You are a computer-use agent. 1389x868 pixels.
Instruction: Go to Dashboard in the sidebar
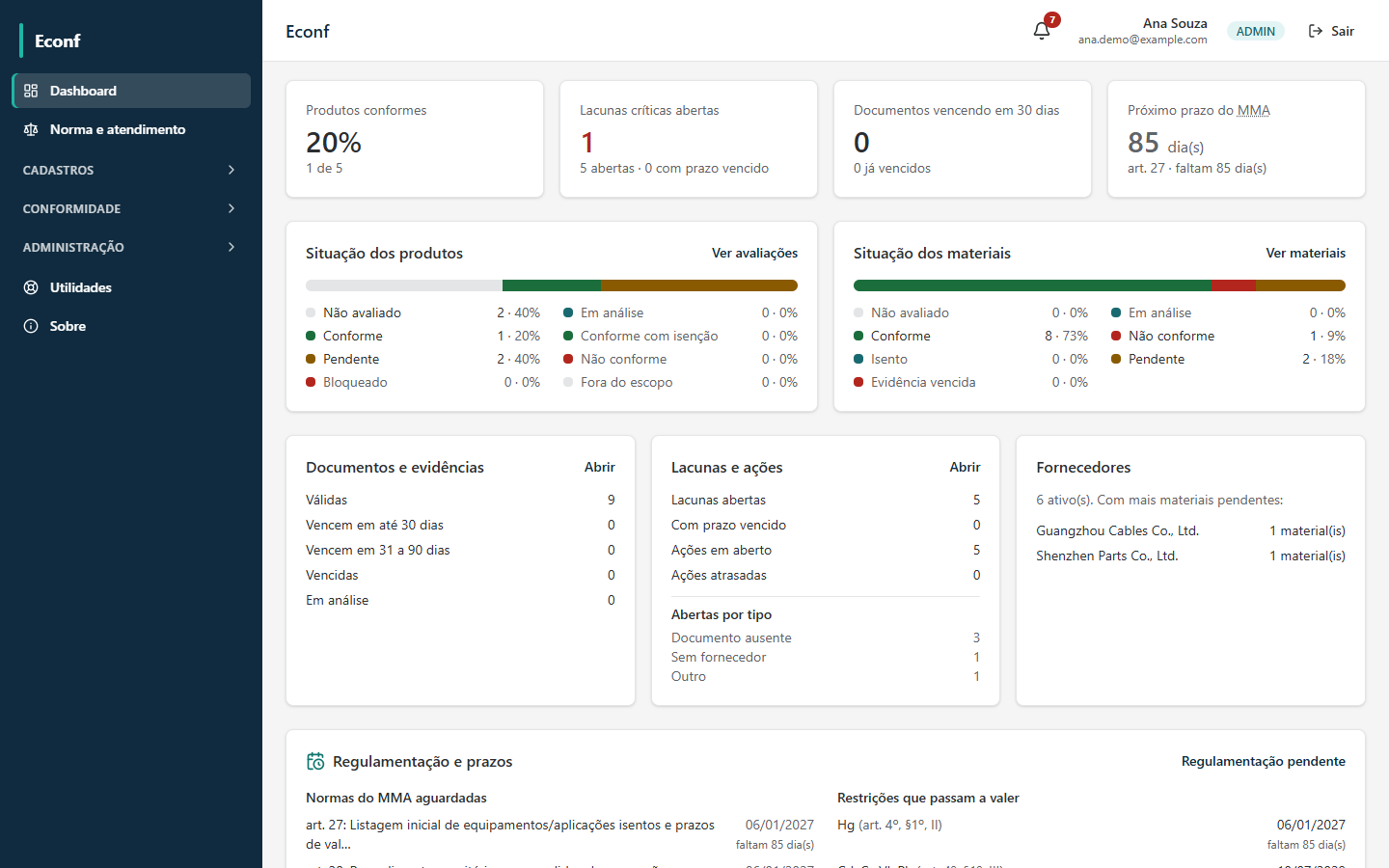[131, 91]
